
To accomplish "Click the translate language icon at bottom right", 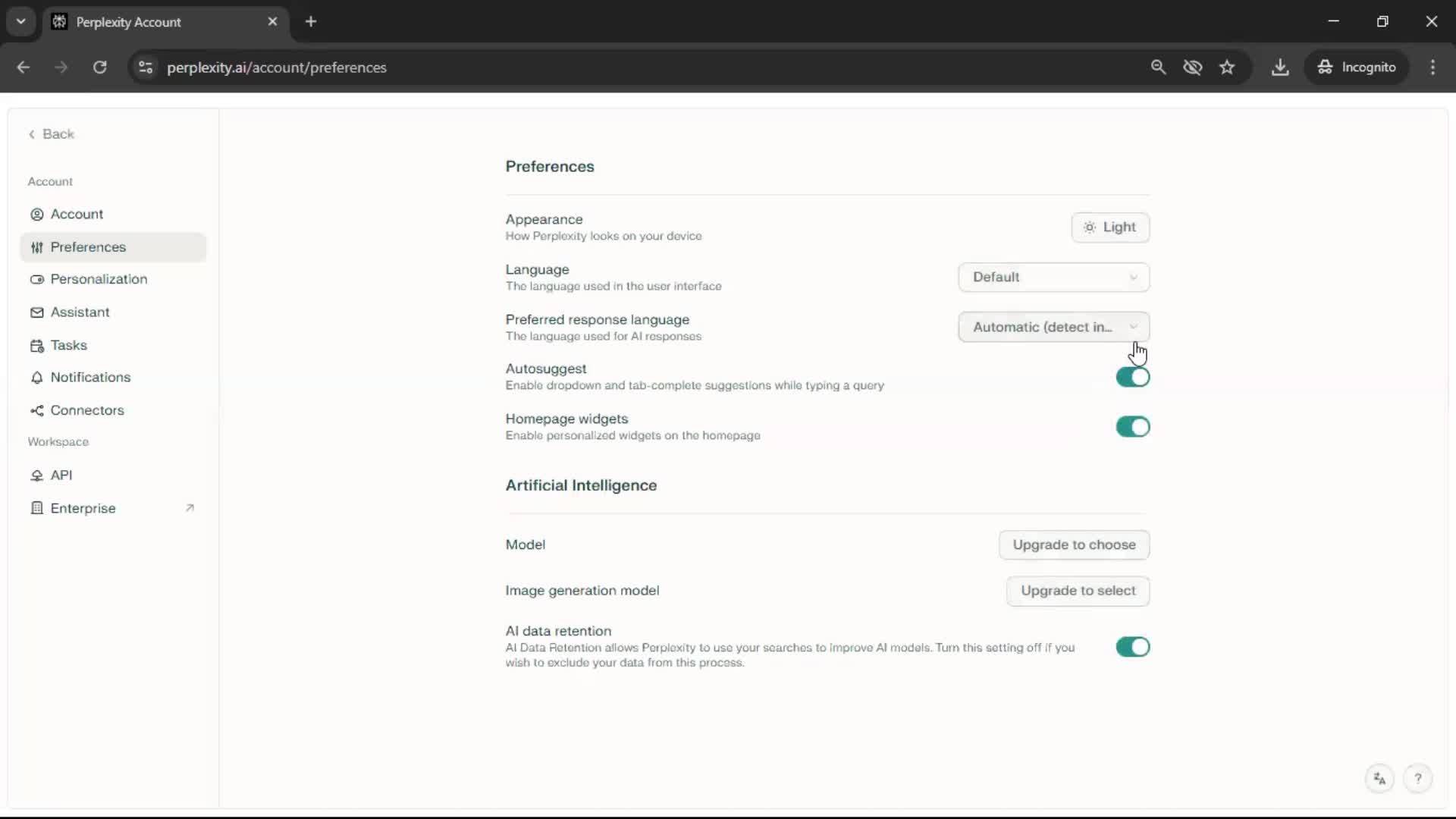I will click(1379, 778).
